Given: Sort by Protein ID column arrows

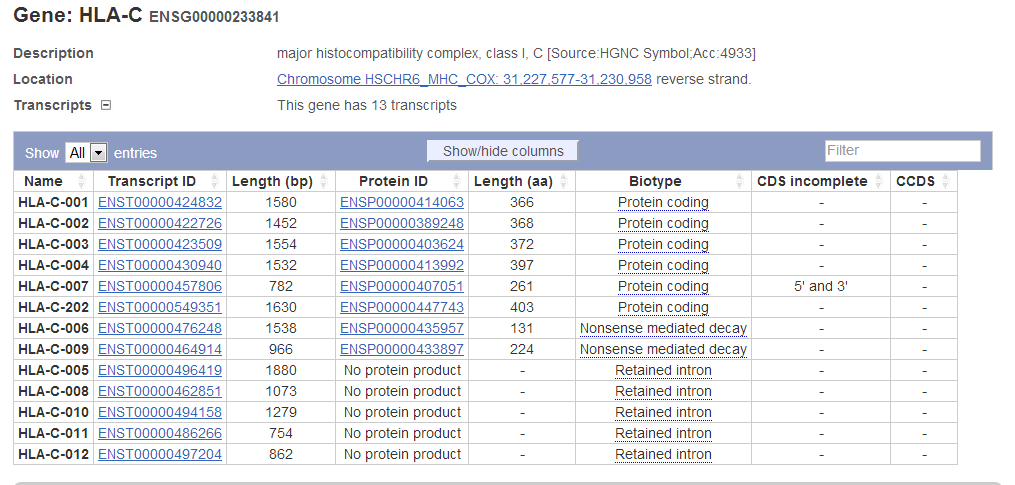Looking at the screenshot, I should 456,182.
